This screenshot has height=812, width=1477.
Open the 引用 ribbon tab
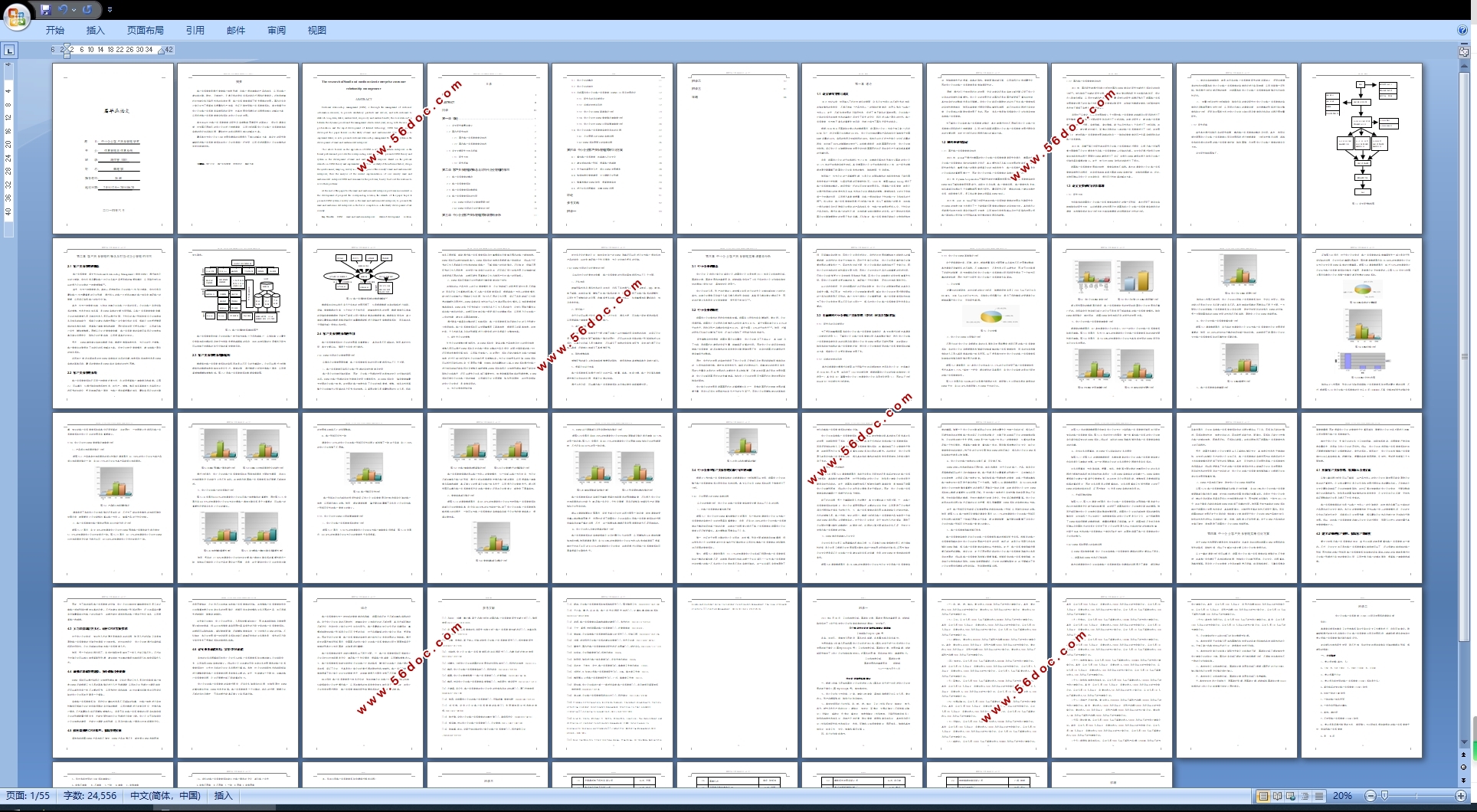tap(195, 30)
